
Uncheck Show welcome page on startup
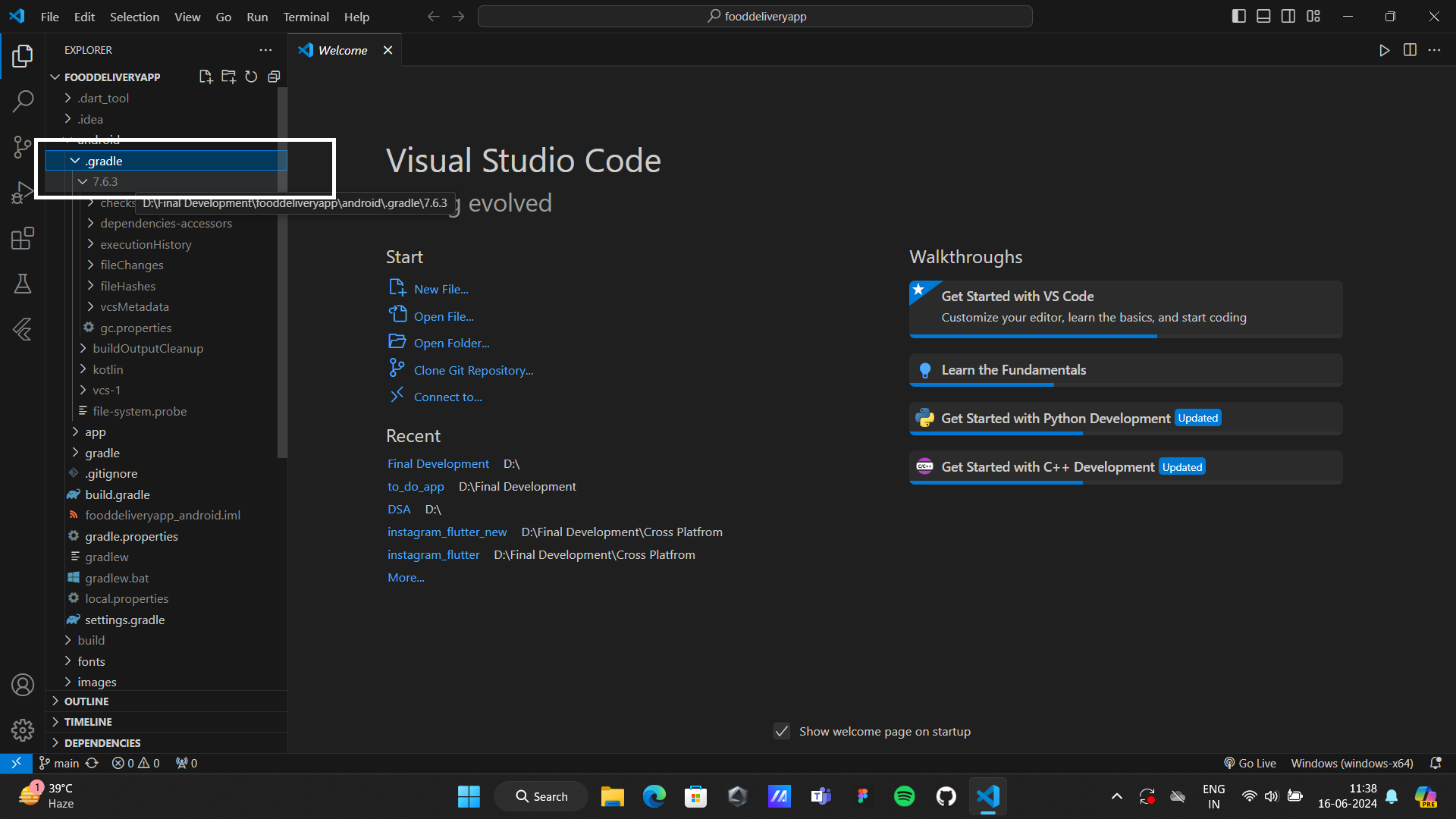click(x=782, y=731)
